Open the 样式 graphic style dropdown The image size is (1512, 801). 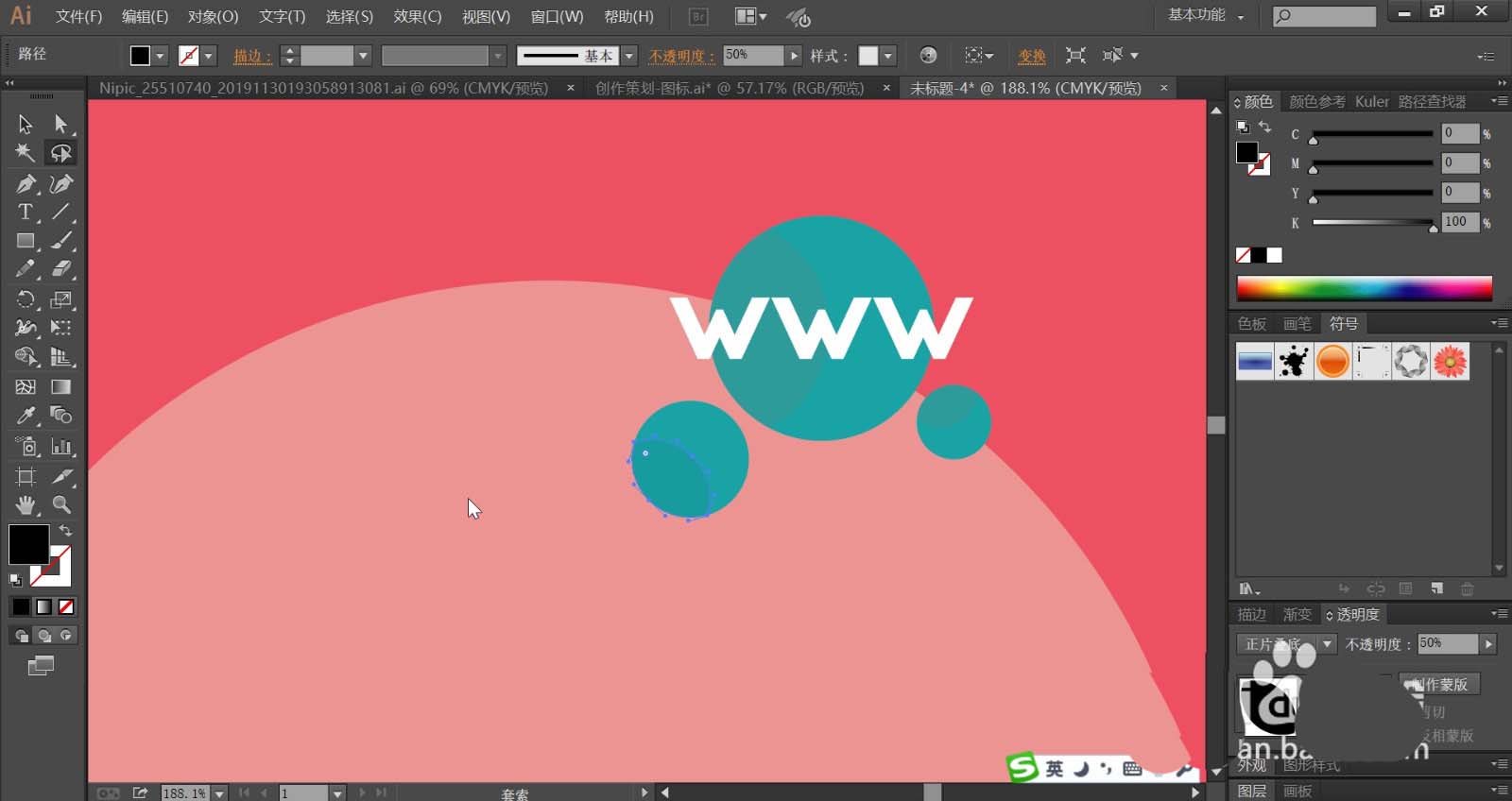click(887, 56)
